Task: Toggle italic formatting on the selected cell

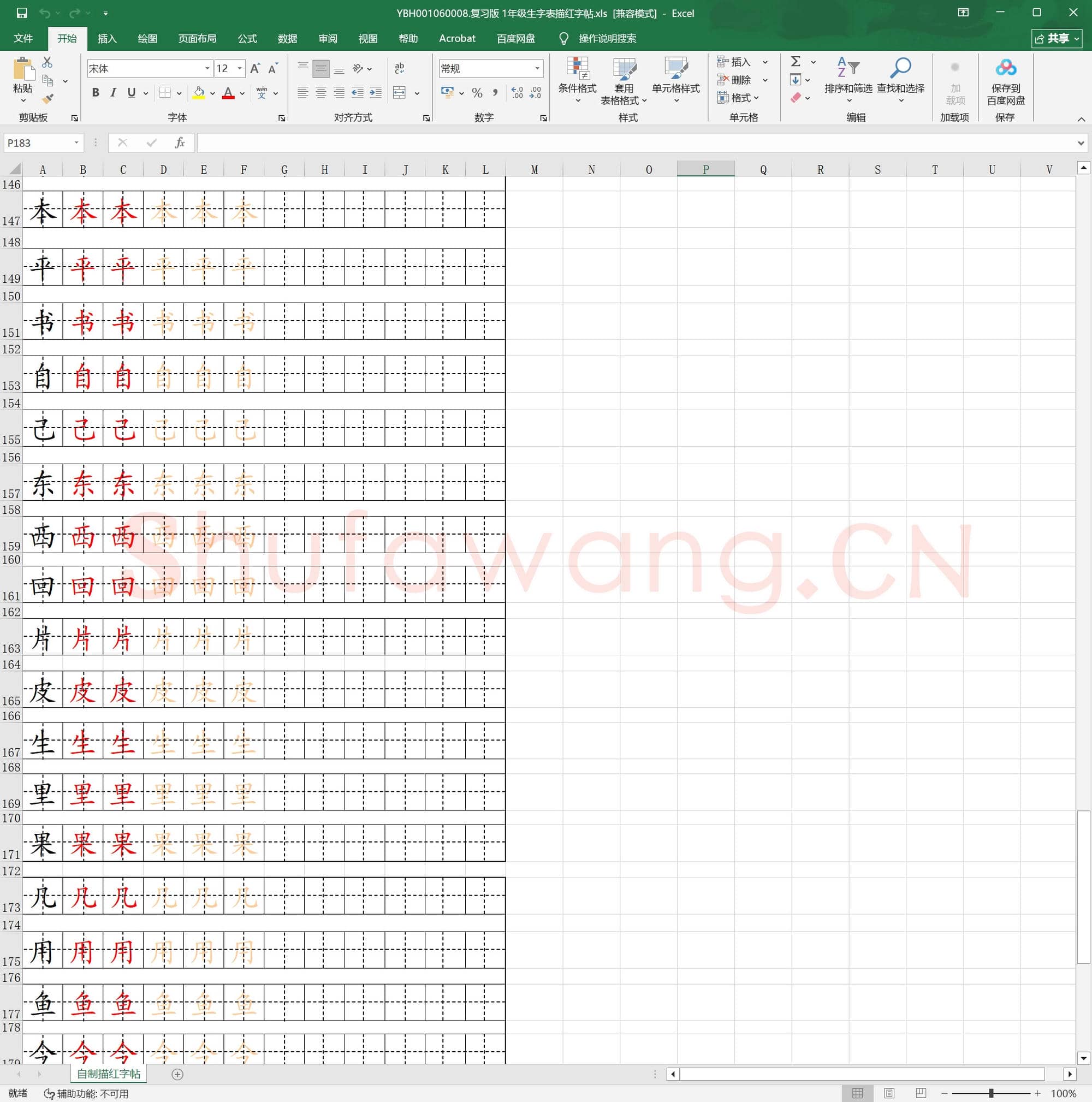Action: 113,92
